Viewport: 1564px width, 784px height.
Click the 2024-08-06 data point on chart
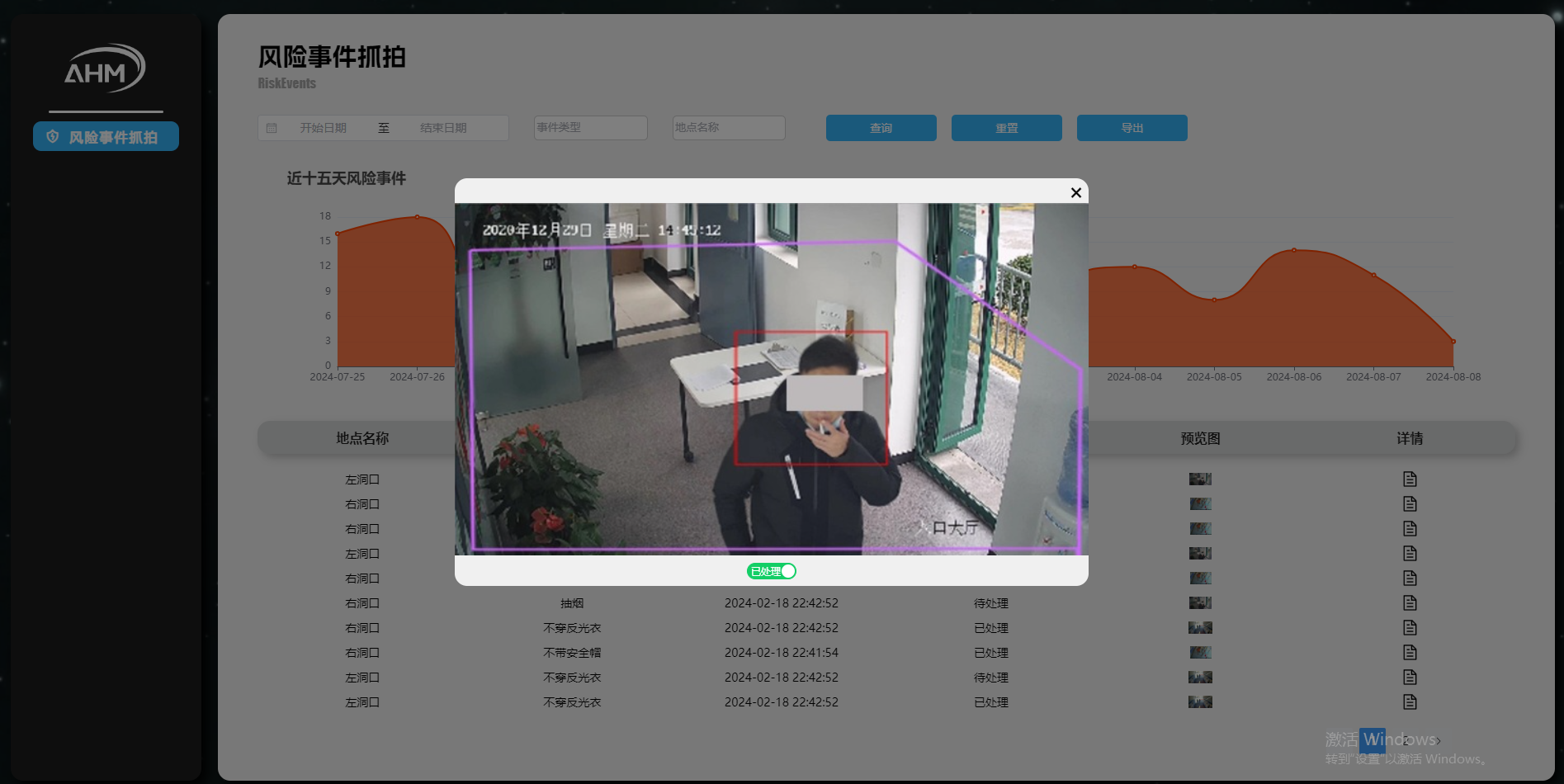pos(1293,250)
